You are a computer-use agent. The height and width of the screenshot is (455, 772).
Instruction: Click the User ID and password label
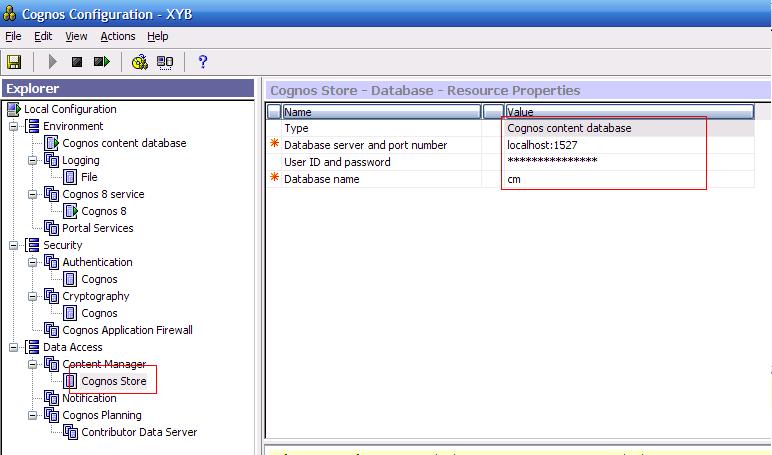tap(337, 162)
